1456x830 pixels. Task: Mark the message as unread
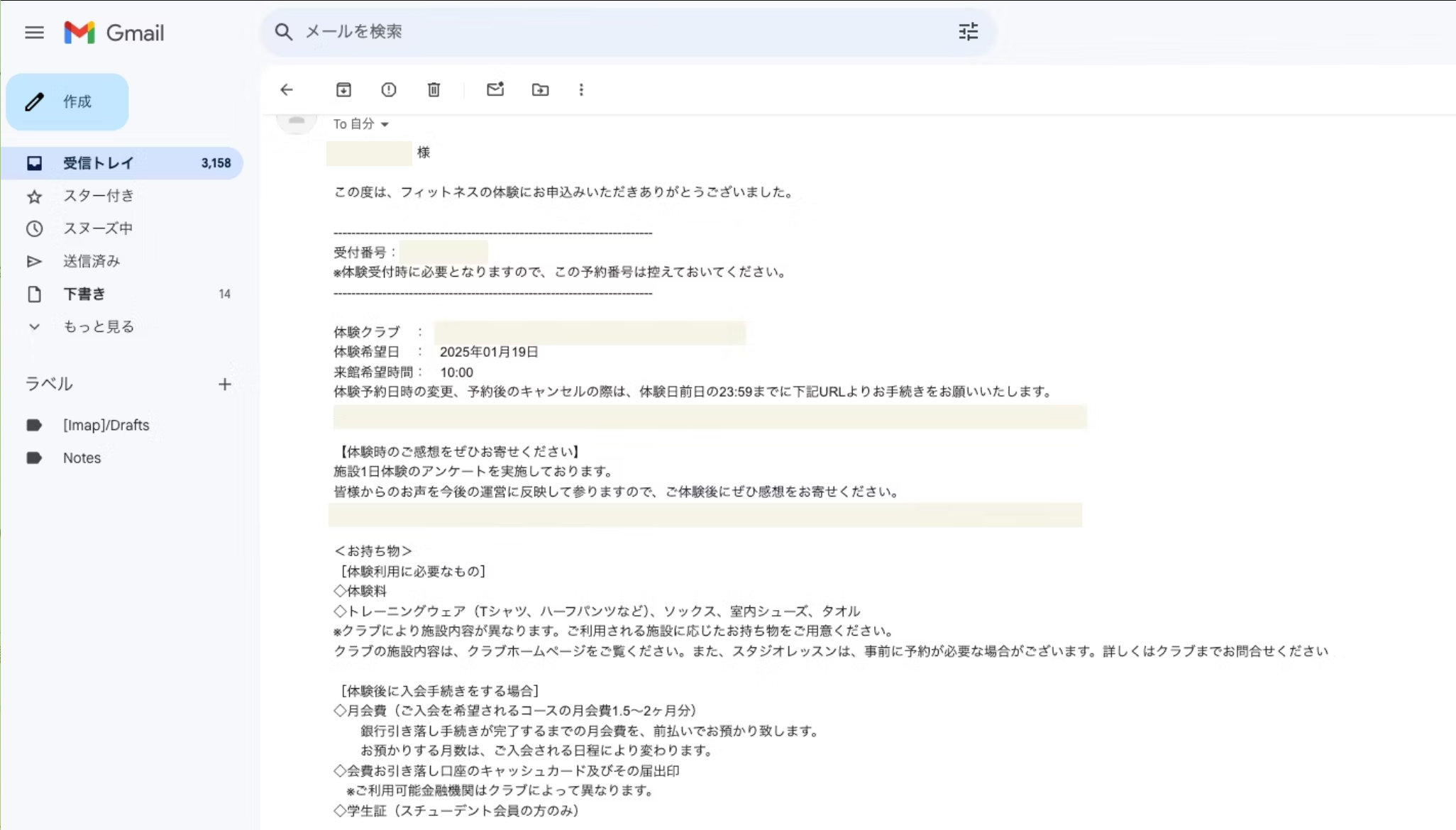coord(495,89)
